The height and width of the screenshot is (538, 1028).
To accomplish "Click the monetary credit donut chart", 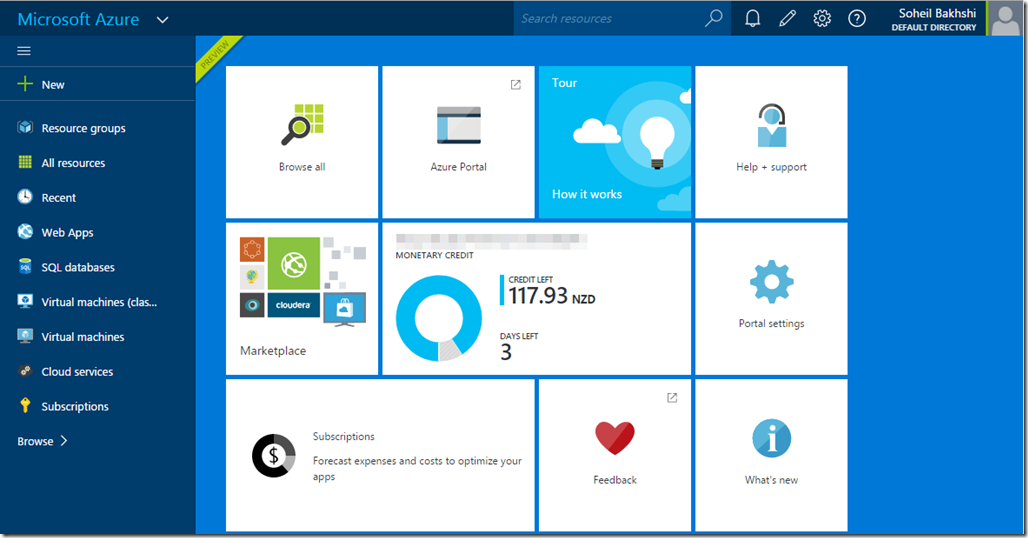I will (x=439, y=318).
